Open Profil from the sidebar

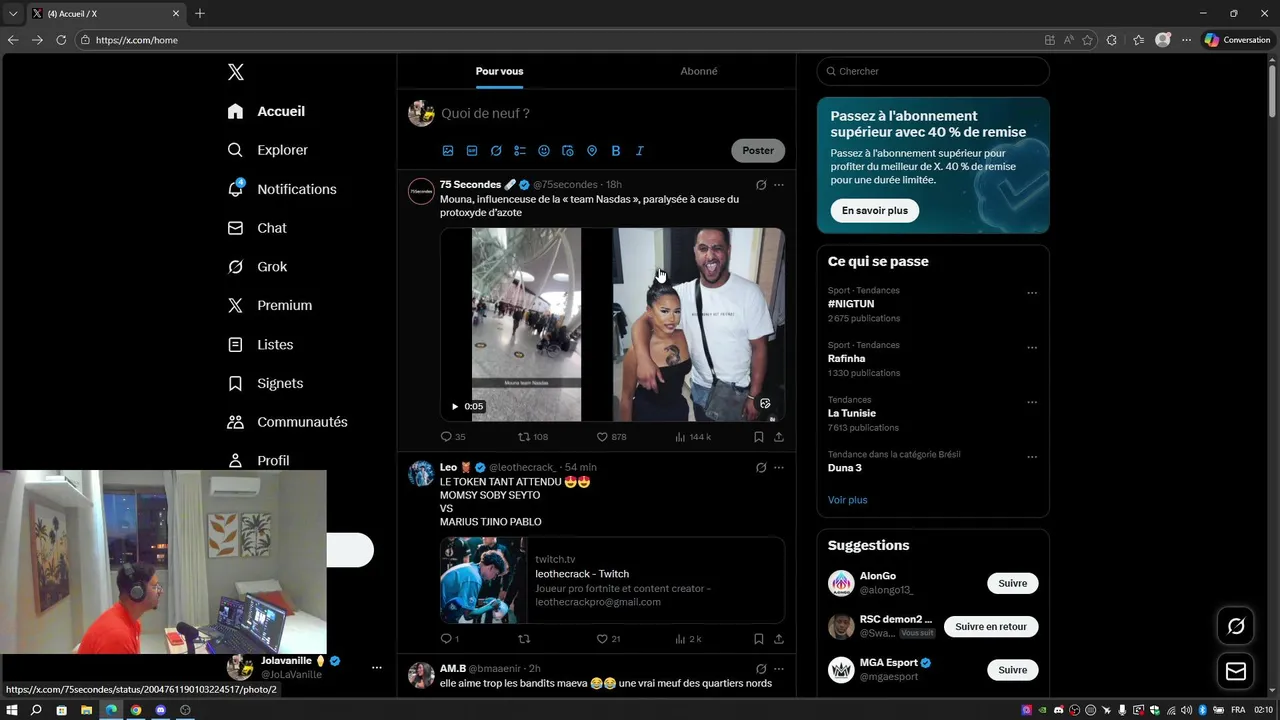(258, 460)
